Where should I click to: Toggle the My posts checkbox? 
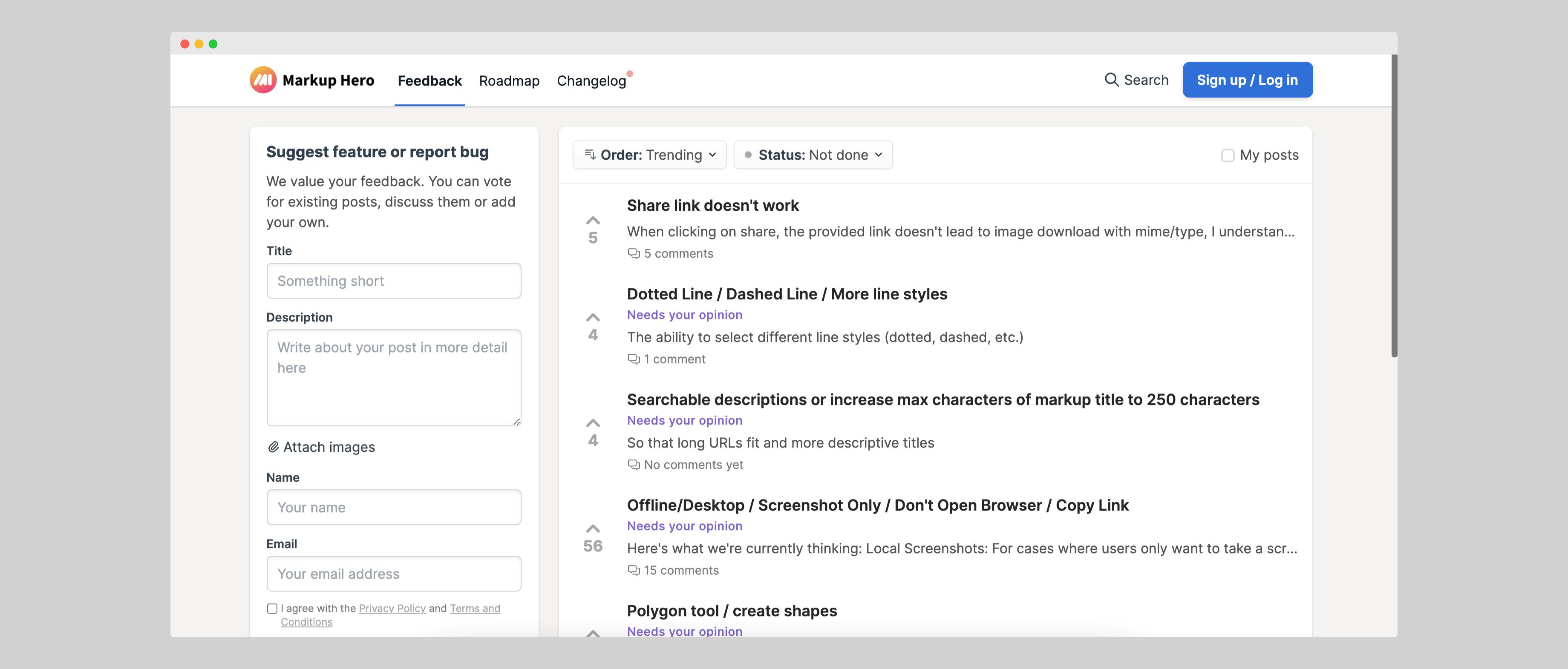click(x=1228, y=155)
